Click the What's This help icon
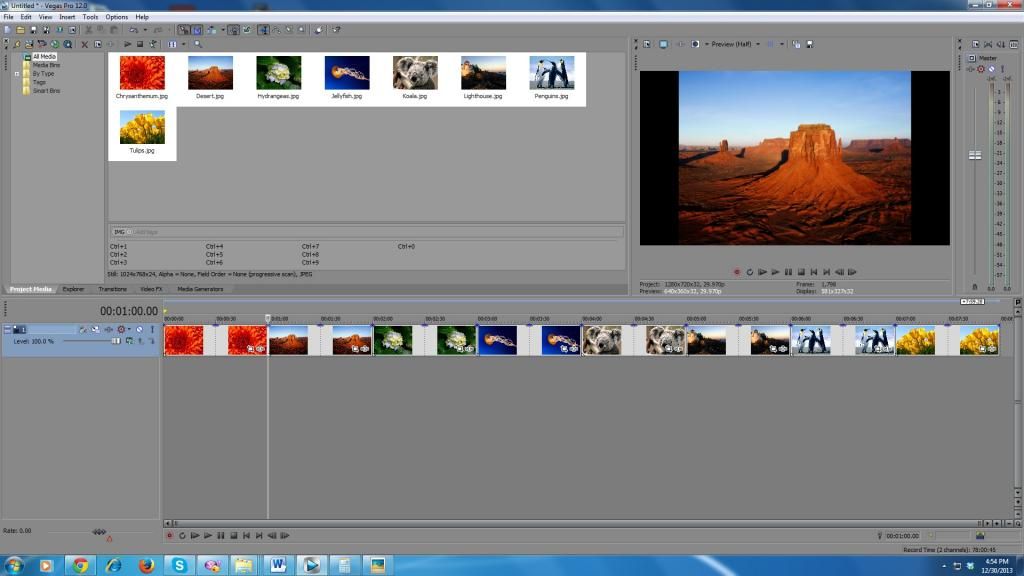This screenshot has width=1024, height=576. click(x=336, y=30)
